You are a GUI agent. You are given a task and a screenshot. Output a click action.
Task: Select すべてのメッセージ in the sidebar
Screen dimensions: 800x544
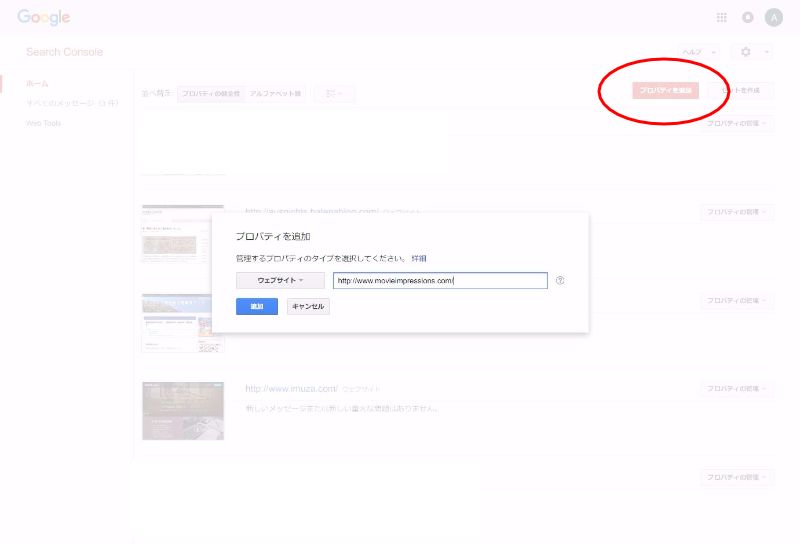point(72,103)
